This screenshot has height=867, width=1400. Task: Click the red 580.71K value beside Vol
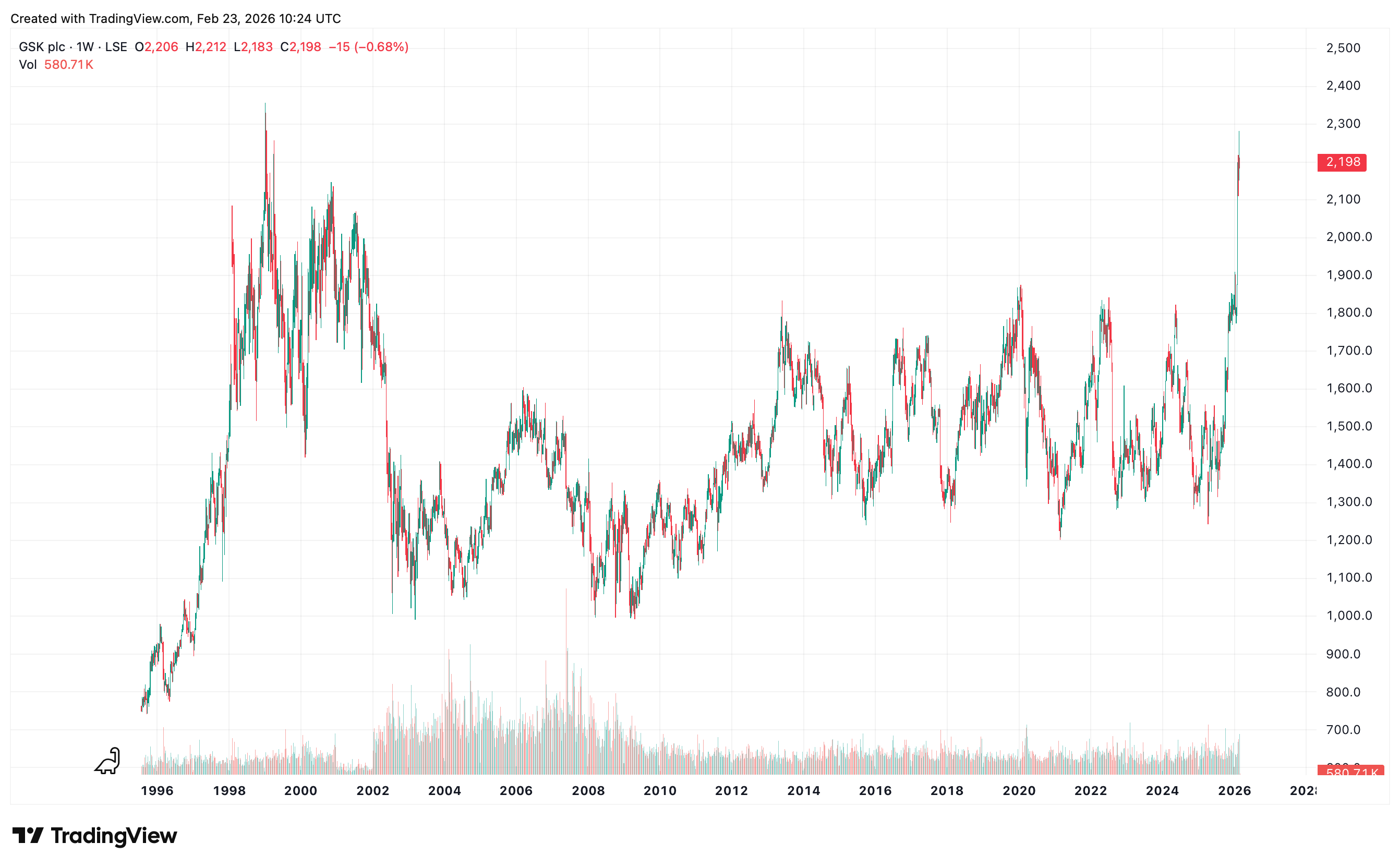69,65
